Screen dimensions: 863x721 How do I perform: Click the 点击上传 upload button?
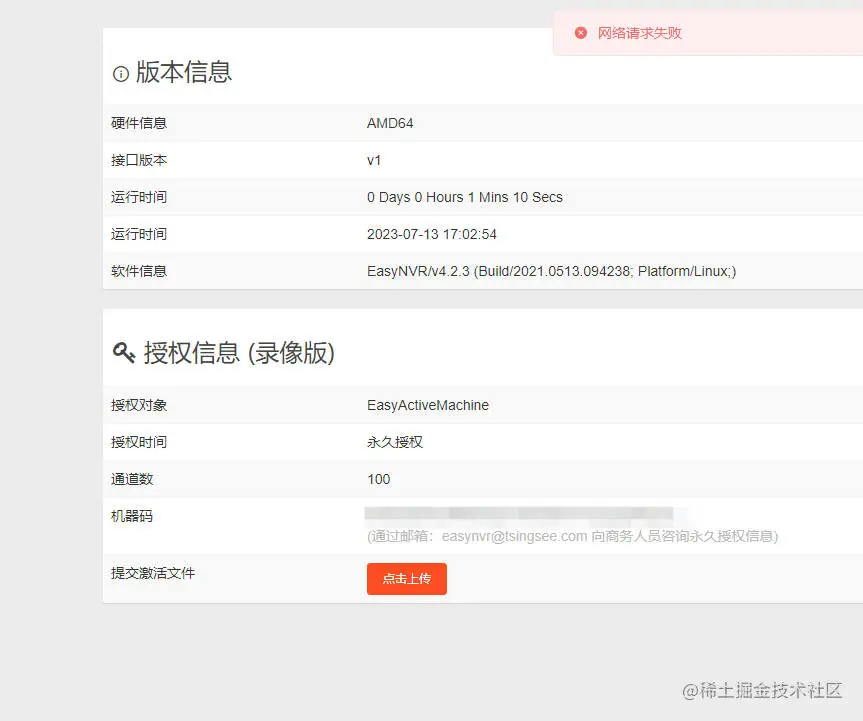click(407, 578)
